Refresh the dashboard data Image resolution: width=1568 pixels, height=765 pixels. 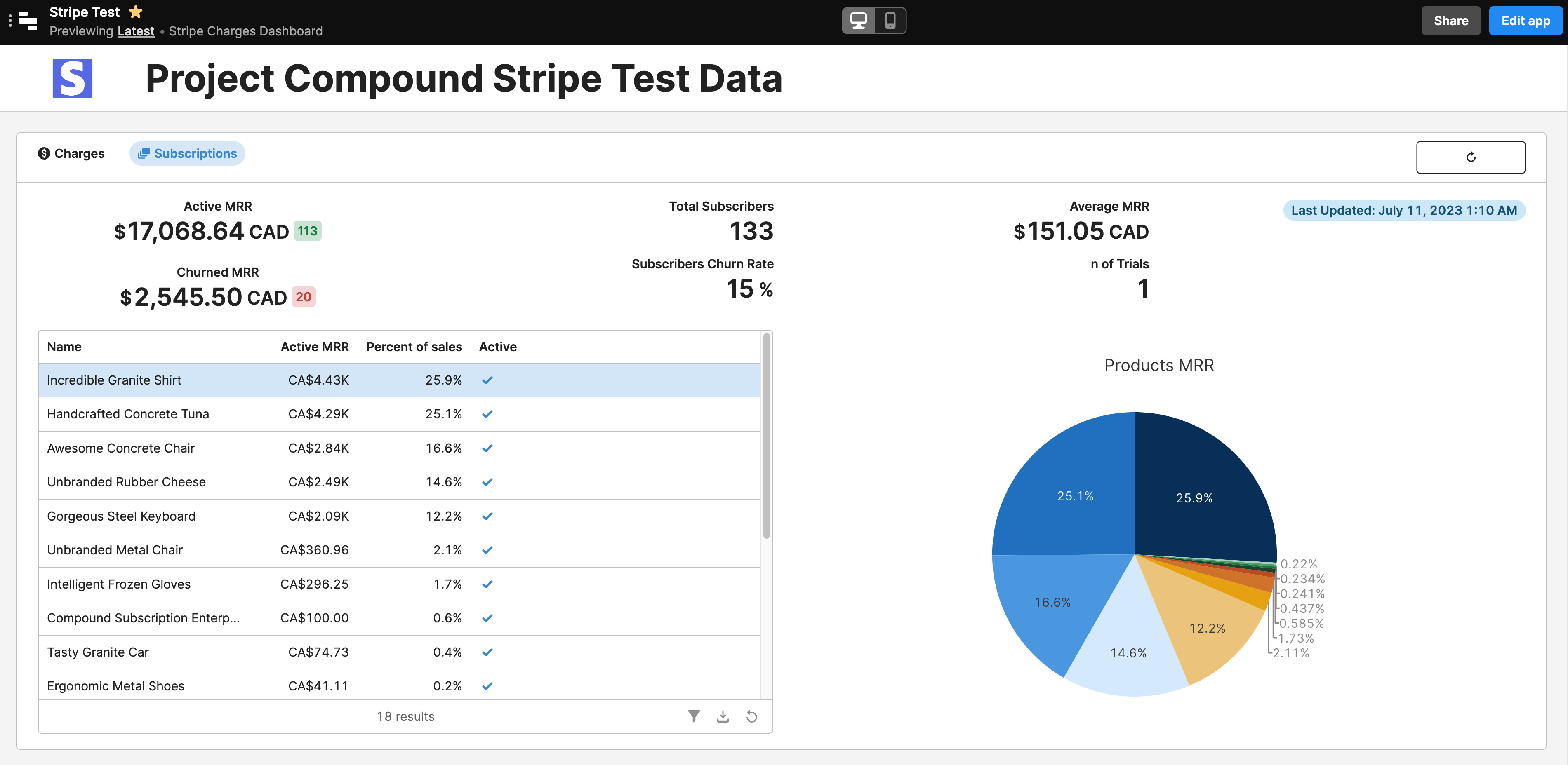point(1471,157)
